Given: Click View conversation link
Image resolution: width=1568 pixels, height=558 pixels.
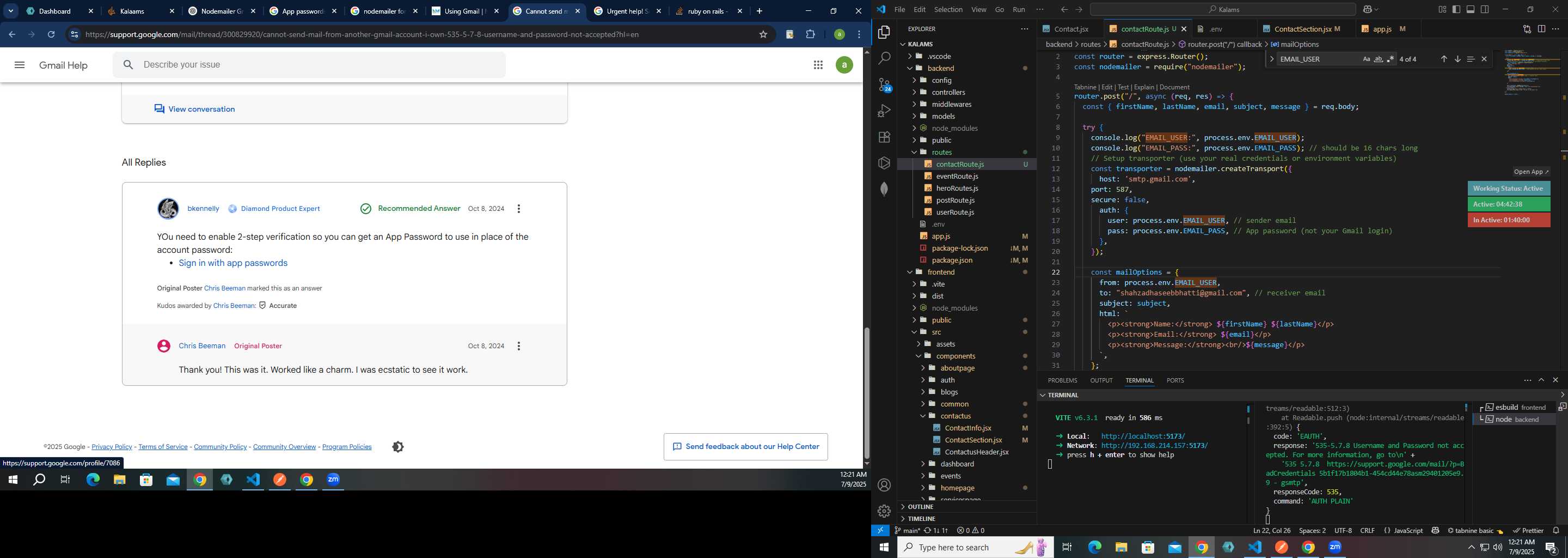Looking at the screenshot, I should [x=195, y=109].
